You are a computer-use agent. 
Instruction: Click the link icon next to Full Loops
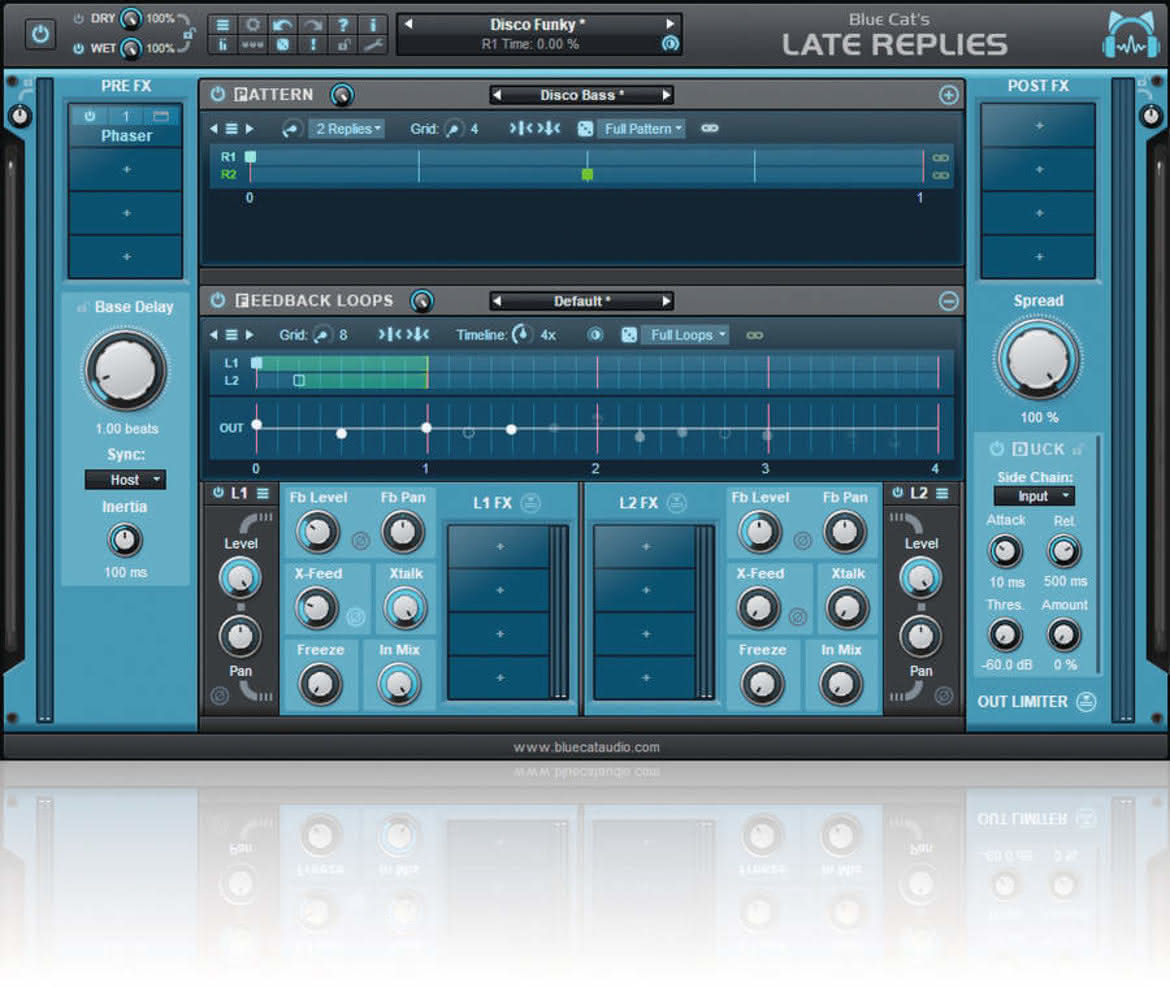754,336
